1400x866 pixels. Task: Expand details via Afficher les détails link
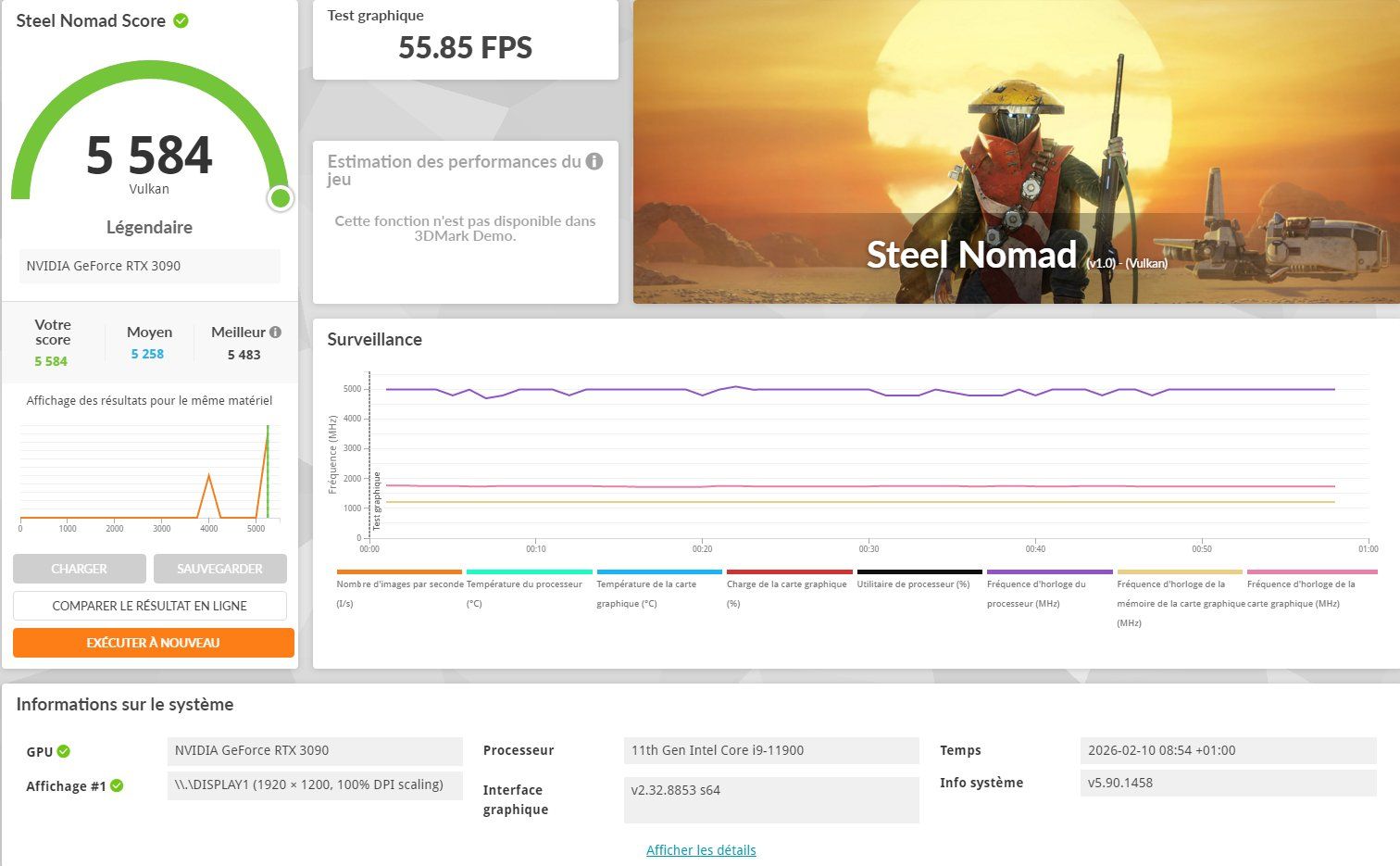click(x=701, y=850)
